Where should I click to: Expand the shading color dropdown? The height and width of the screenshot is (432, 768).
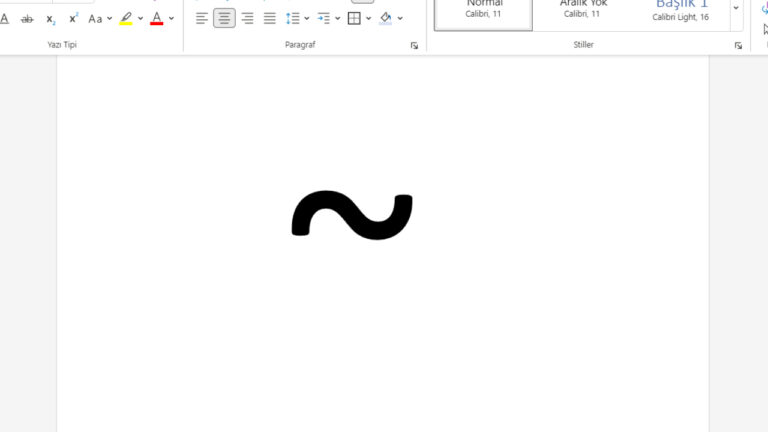[400, 18]
